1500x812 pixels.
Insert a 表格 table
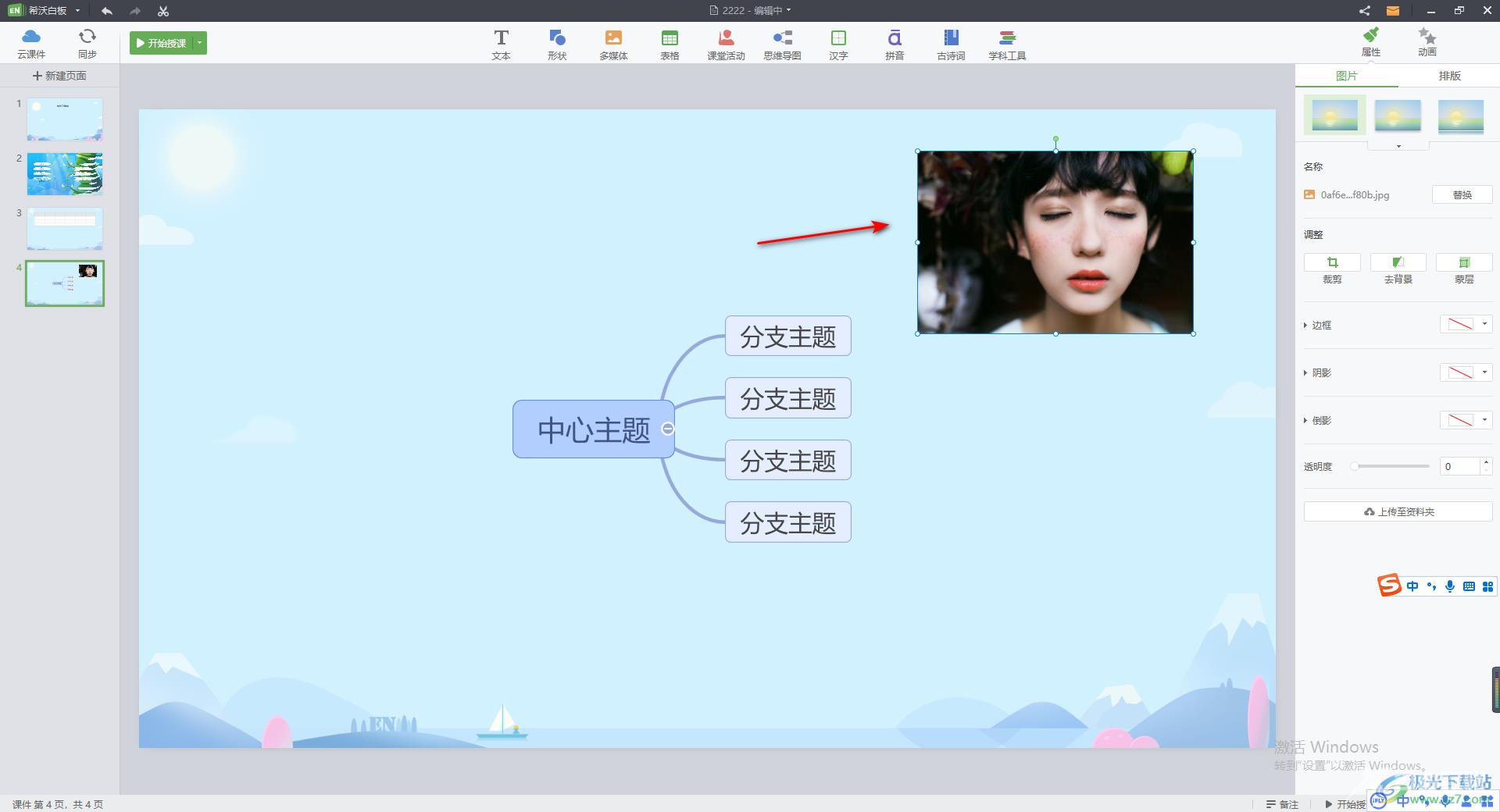point(670,44)
